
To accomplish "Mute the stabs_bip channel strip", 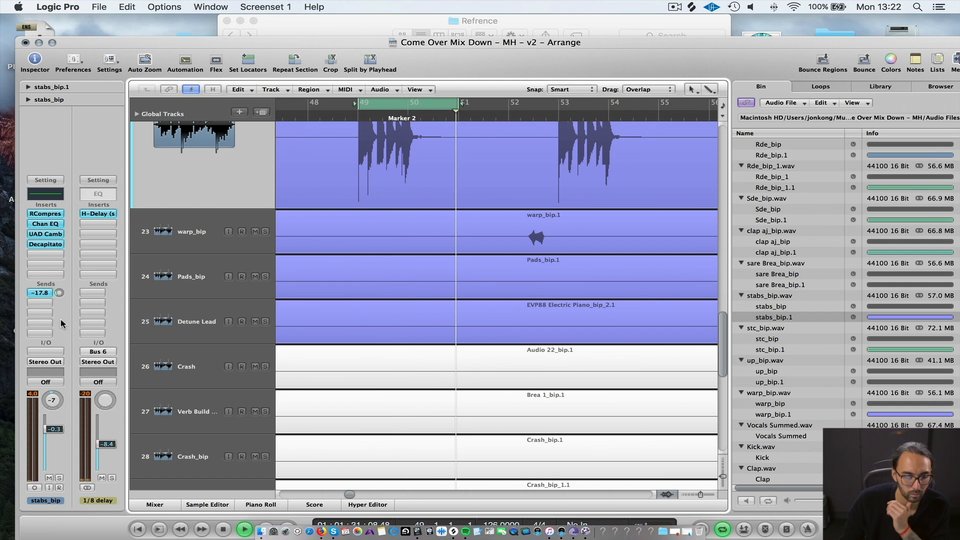I will click(x=49, y=478).
